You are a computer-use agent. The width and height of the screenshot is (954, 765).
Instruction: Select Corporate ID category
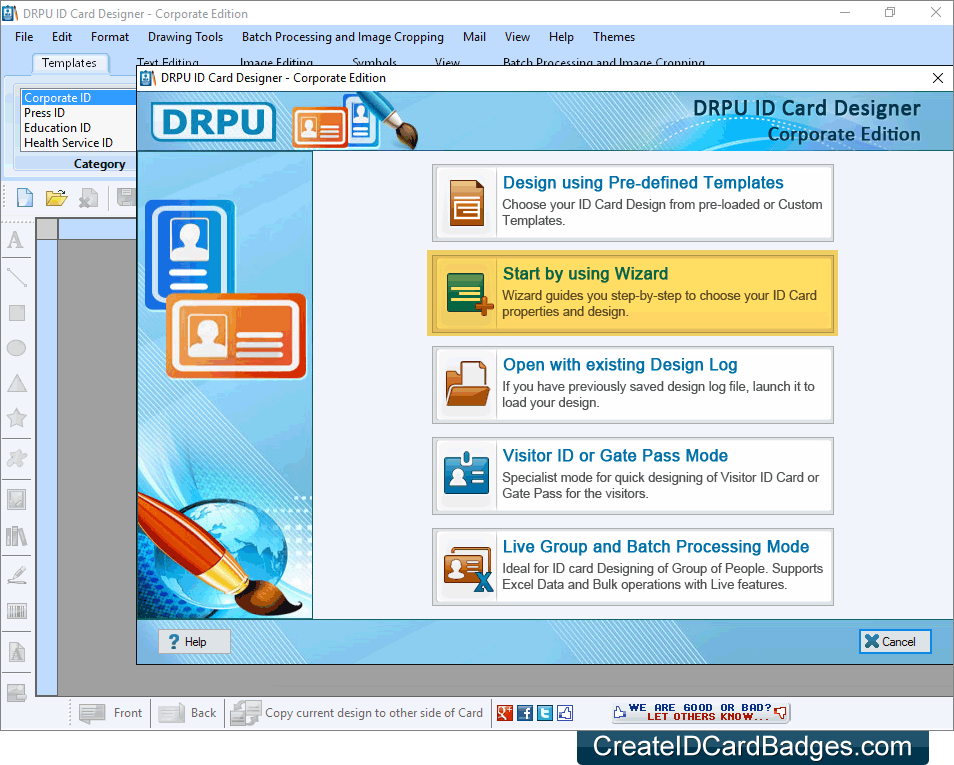[78, 98]
